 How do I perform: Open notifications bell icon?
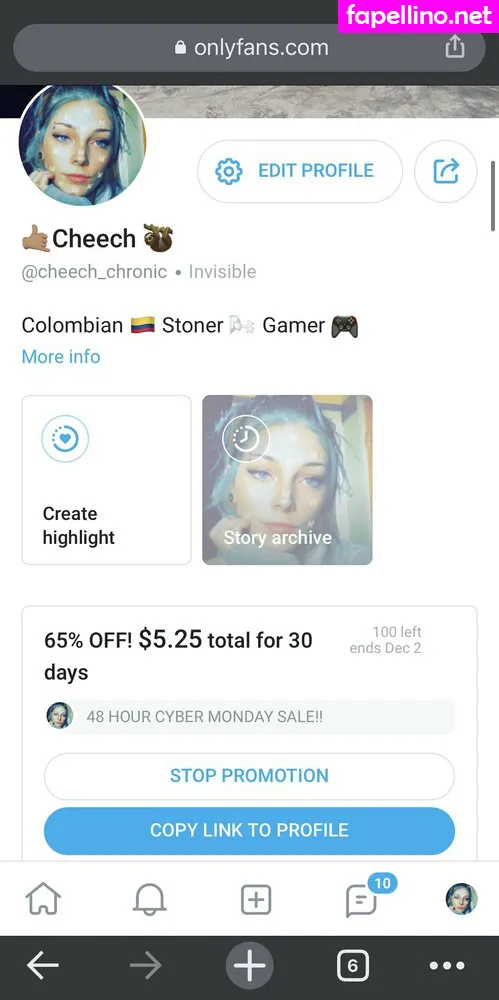tap(149, 900)
